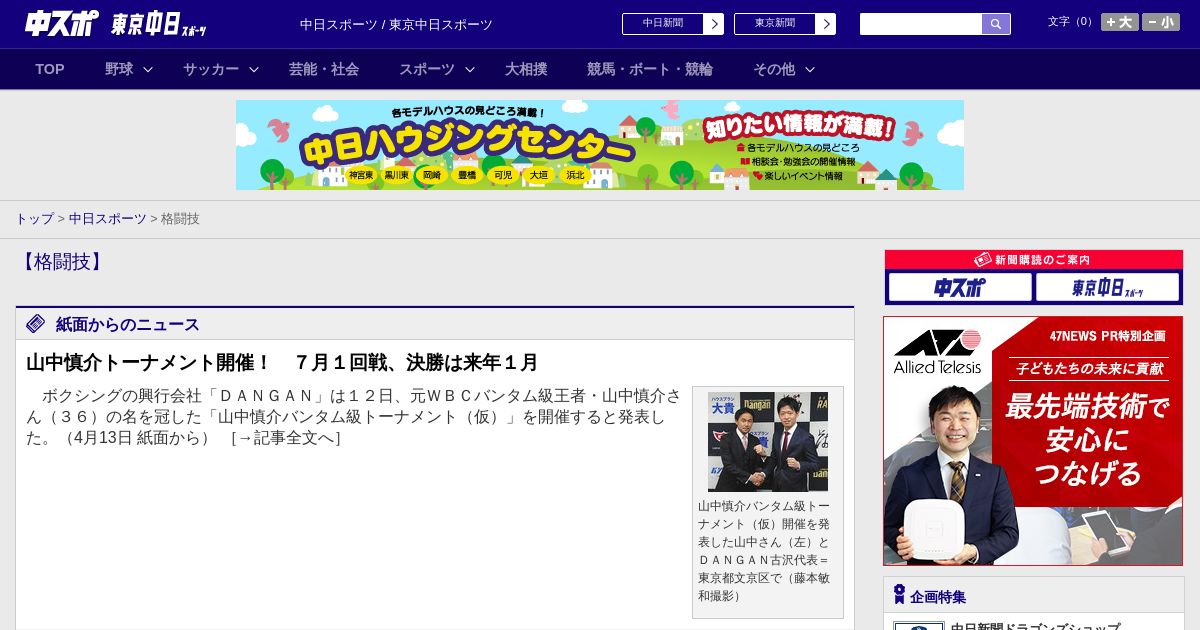Image resolution: width=1200 pixels, height=630 pixels.
Task: Go to the TOP menu item
Action: pos(50,69)
